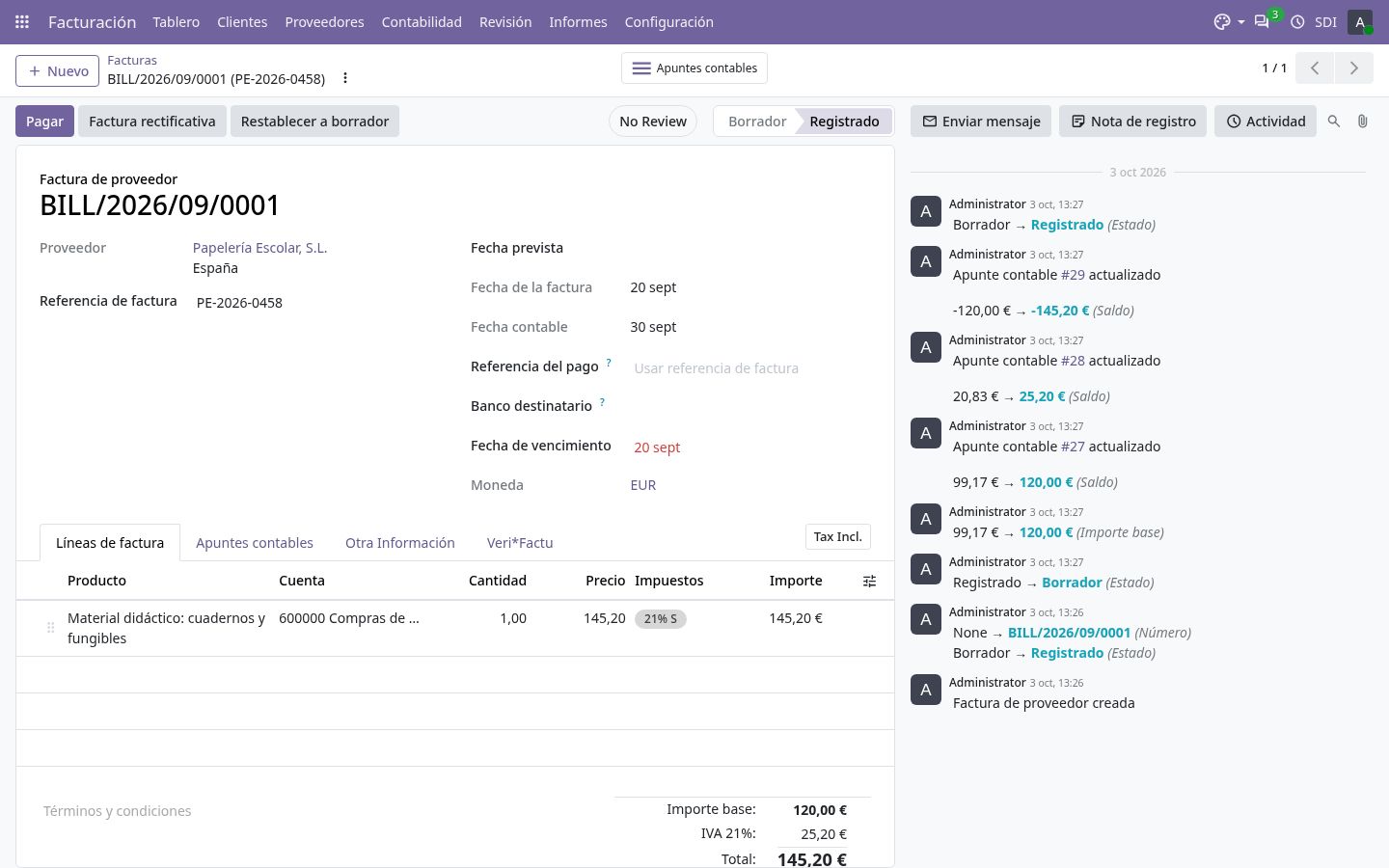Open the column settings icon in invoice lines
The image size is (1389, 868).
(869, 581)
